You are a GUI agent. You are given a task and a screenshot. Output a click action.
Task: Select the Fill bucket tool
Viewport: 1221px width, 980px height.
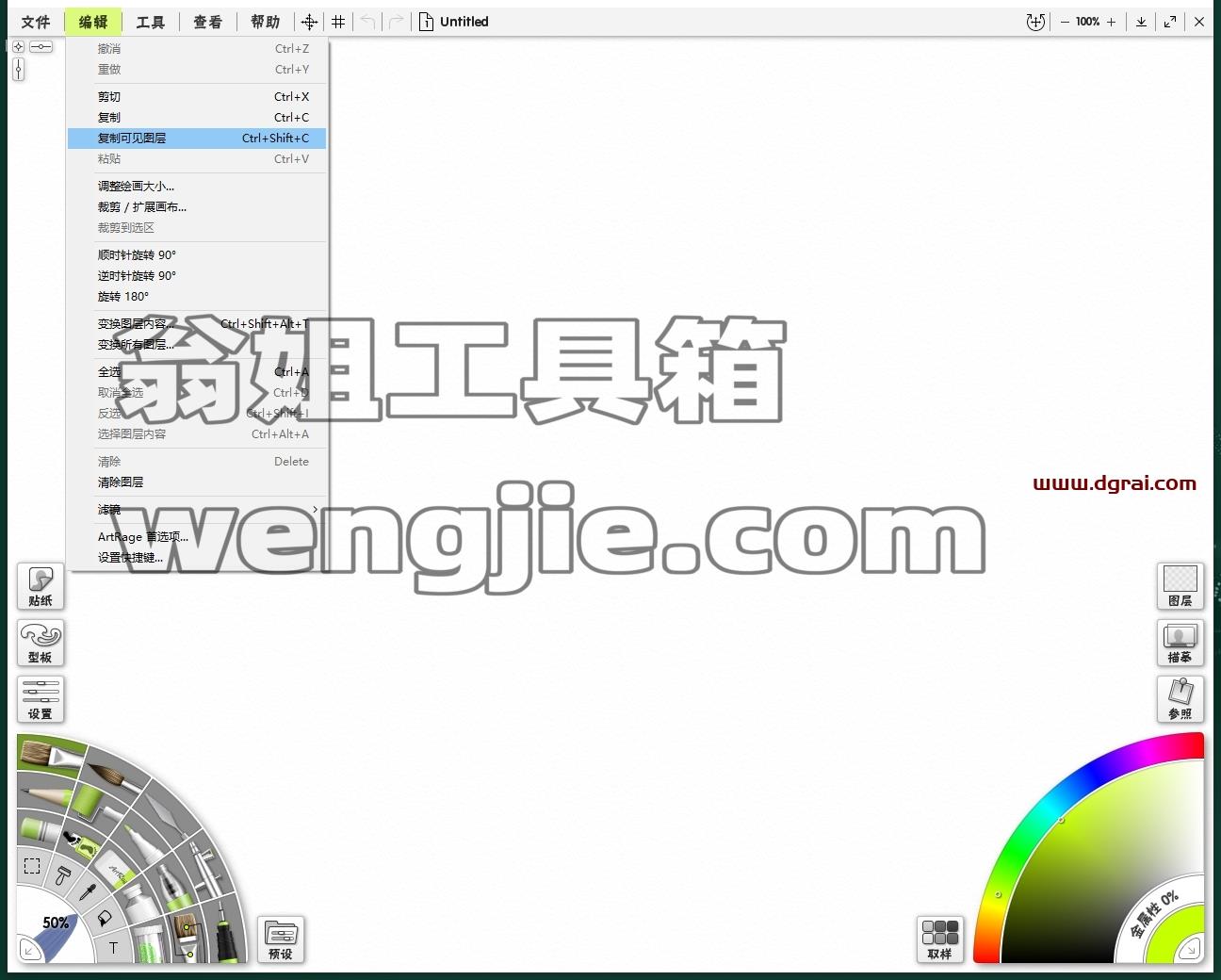pyautogui.click(x=104, y=919)
